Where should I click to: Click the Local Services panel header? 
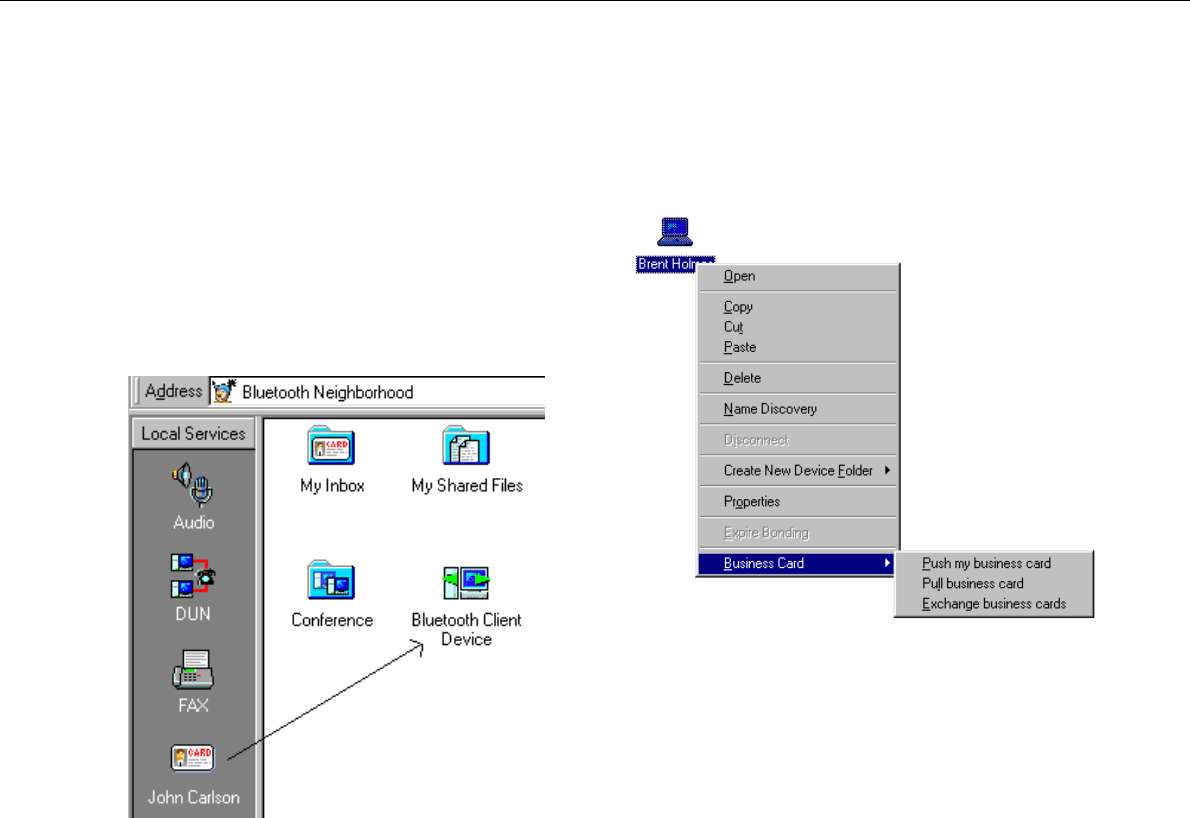pos(194,433)
